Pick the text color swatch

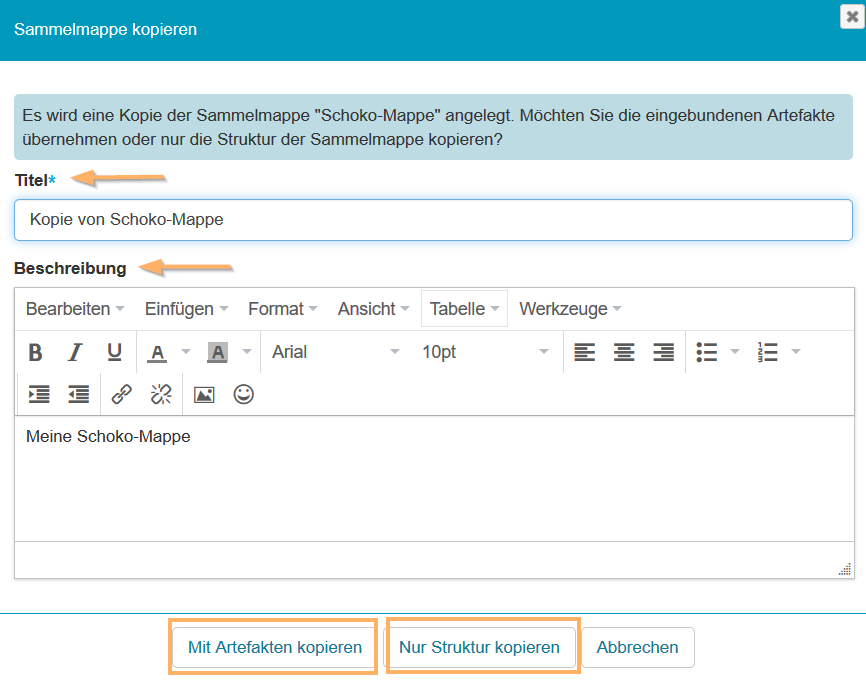click(157, 352)
